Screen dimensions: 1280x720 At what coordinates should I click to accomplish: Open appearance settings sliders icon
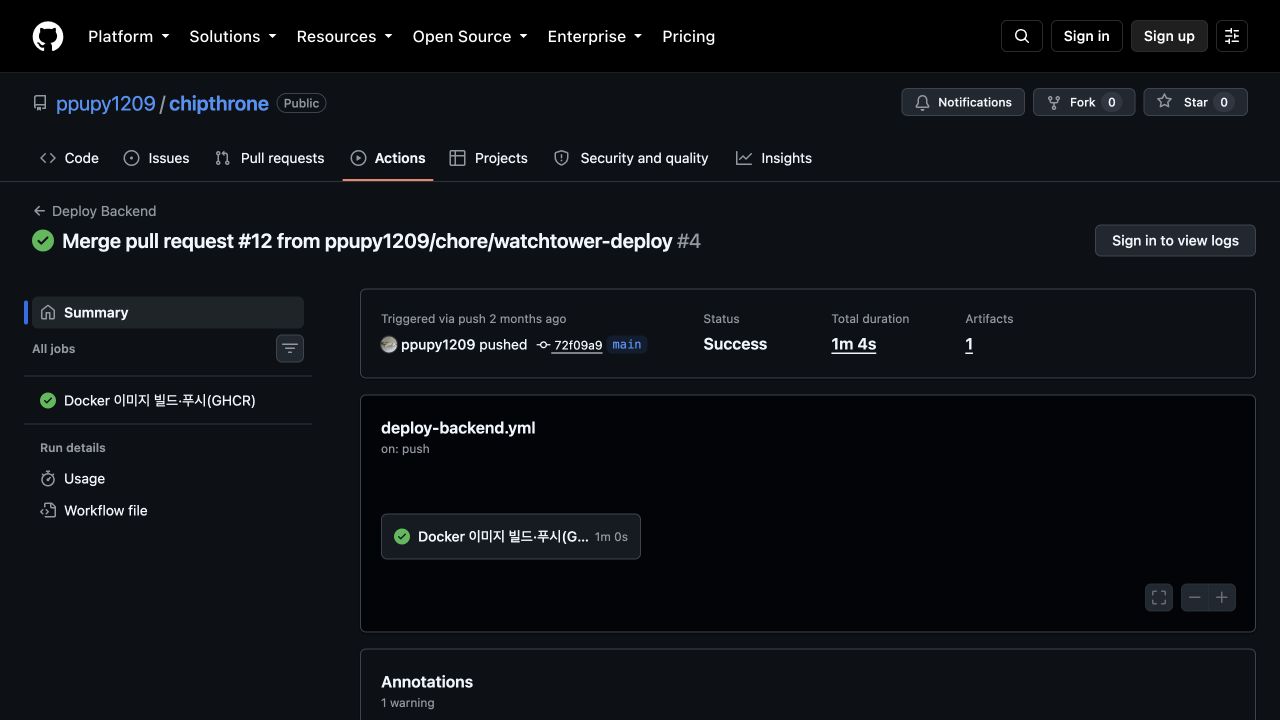click(1232, 36)
